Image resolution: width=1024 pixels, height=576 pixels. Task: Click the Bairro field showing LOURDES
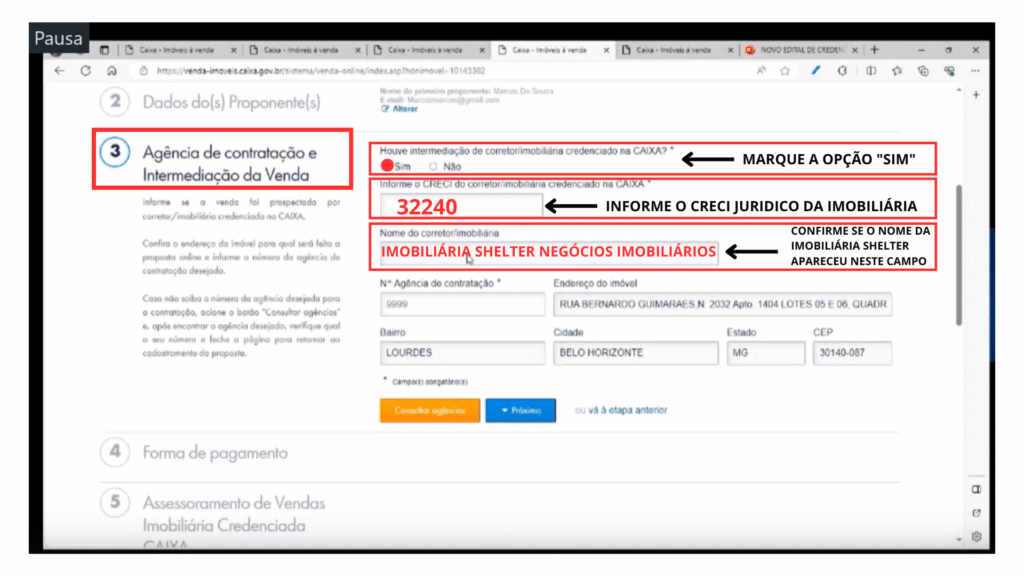tap(462, 353)
